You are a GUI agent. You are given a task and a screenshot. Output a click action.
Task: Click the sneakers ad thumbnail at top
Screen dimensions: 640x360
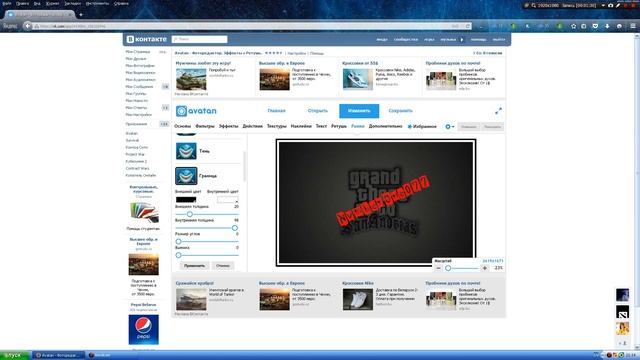pyautogui.click(x=358, y=79)
